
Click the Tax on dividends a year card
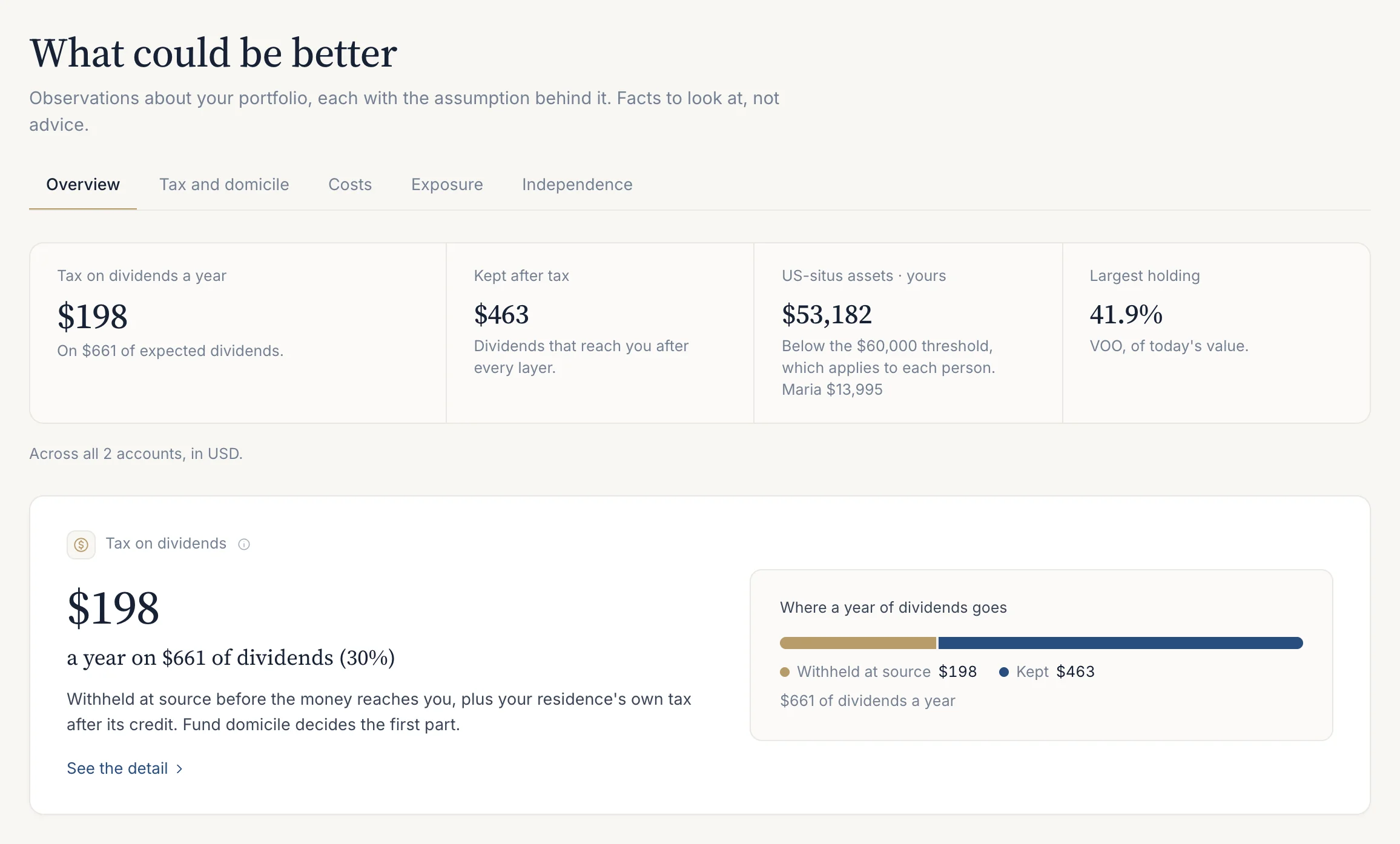238,333
